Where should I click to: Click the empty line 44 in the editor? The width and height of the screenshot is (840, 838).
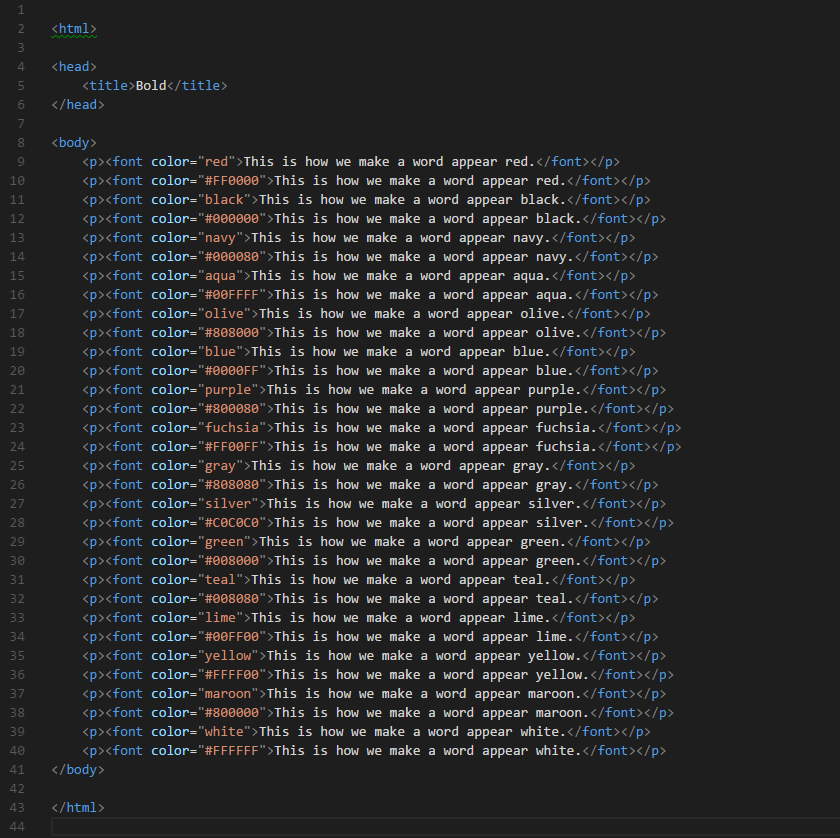445,827
